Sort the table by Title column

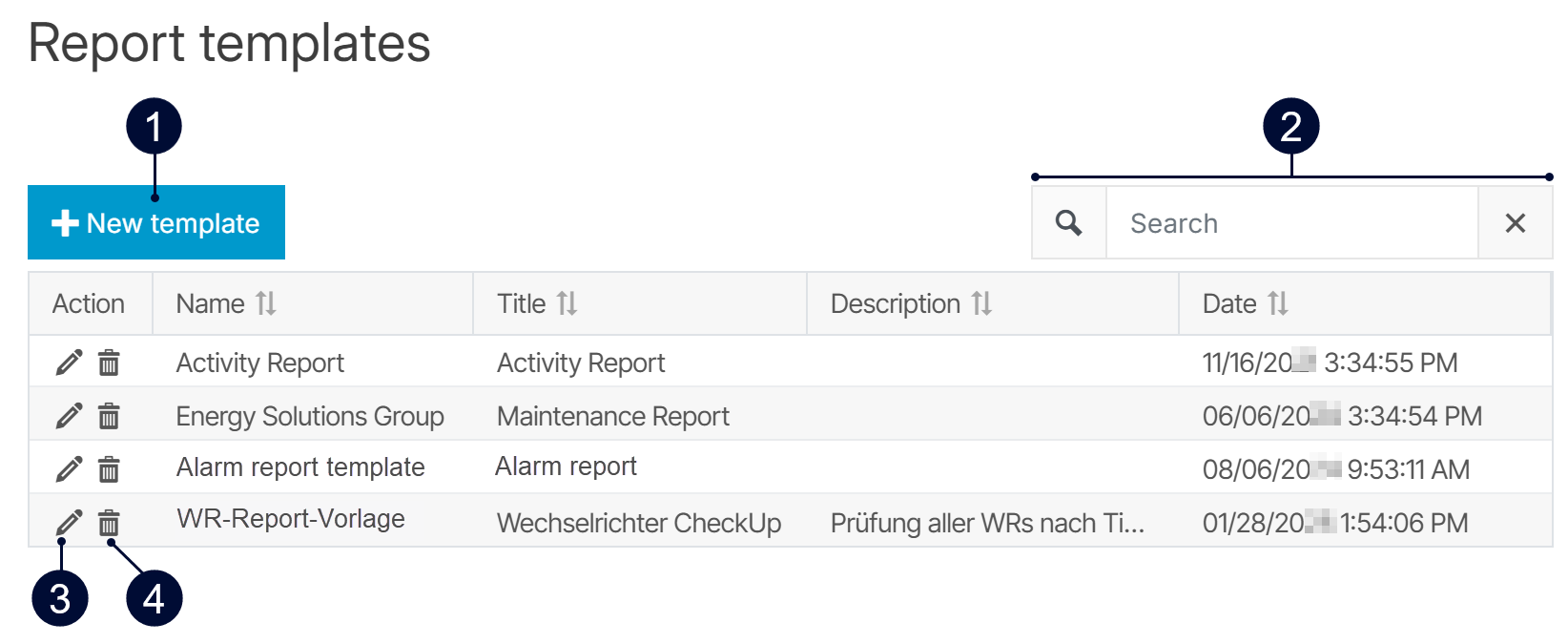click(567, 303)
